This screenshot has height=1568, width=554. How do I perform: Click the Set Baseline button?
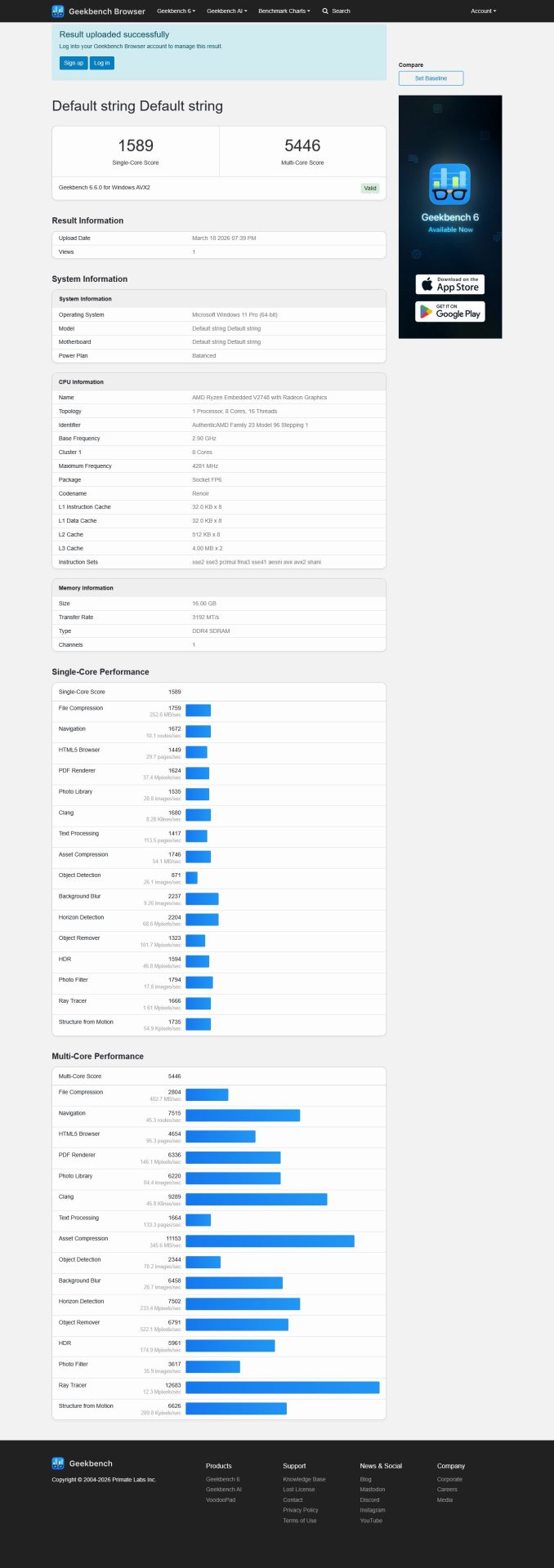pos(431,78)
